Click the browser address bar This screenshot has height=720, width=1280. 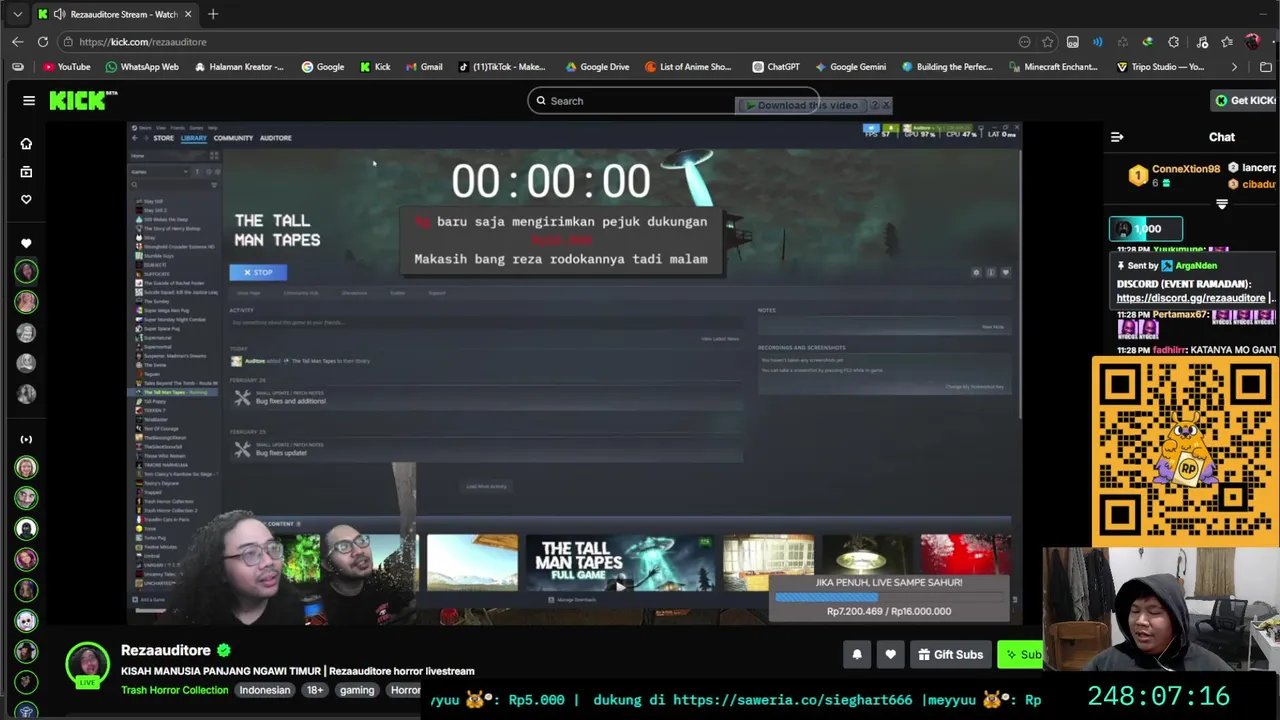point(540,42)
